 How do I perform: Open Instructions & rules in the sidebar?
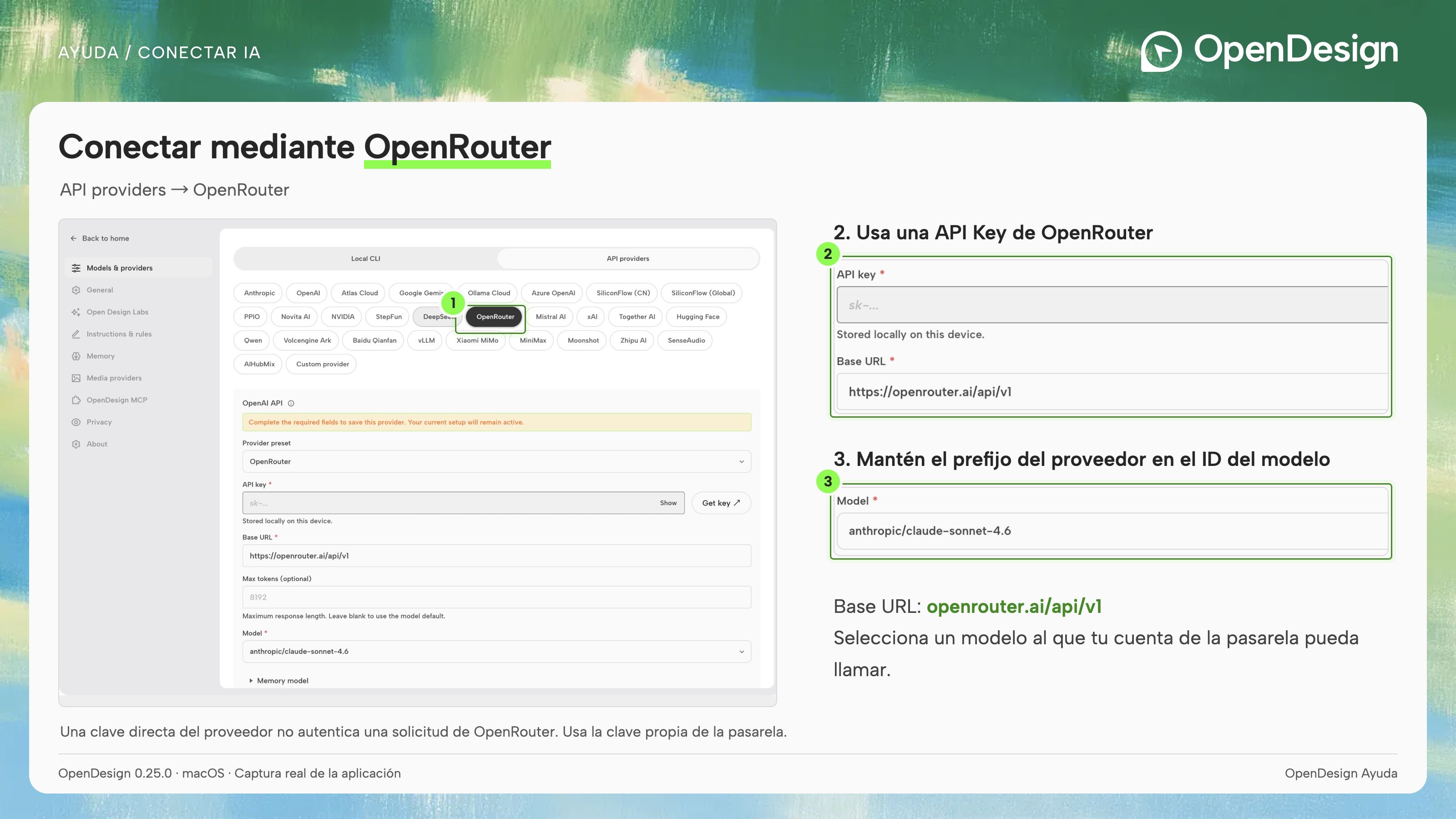click(x=138, y=334)
